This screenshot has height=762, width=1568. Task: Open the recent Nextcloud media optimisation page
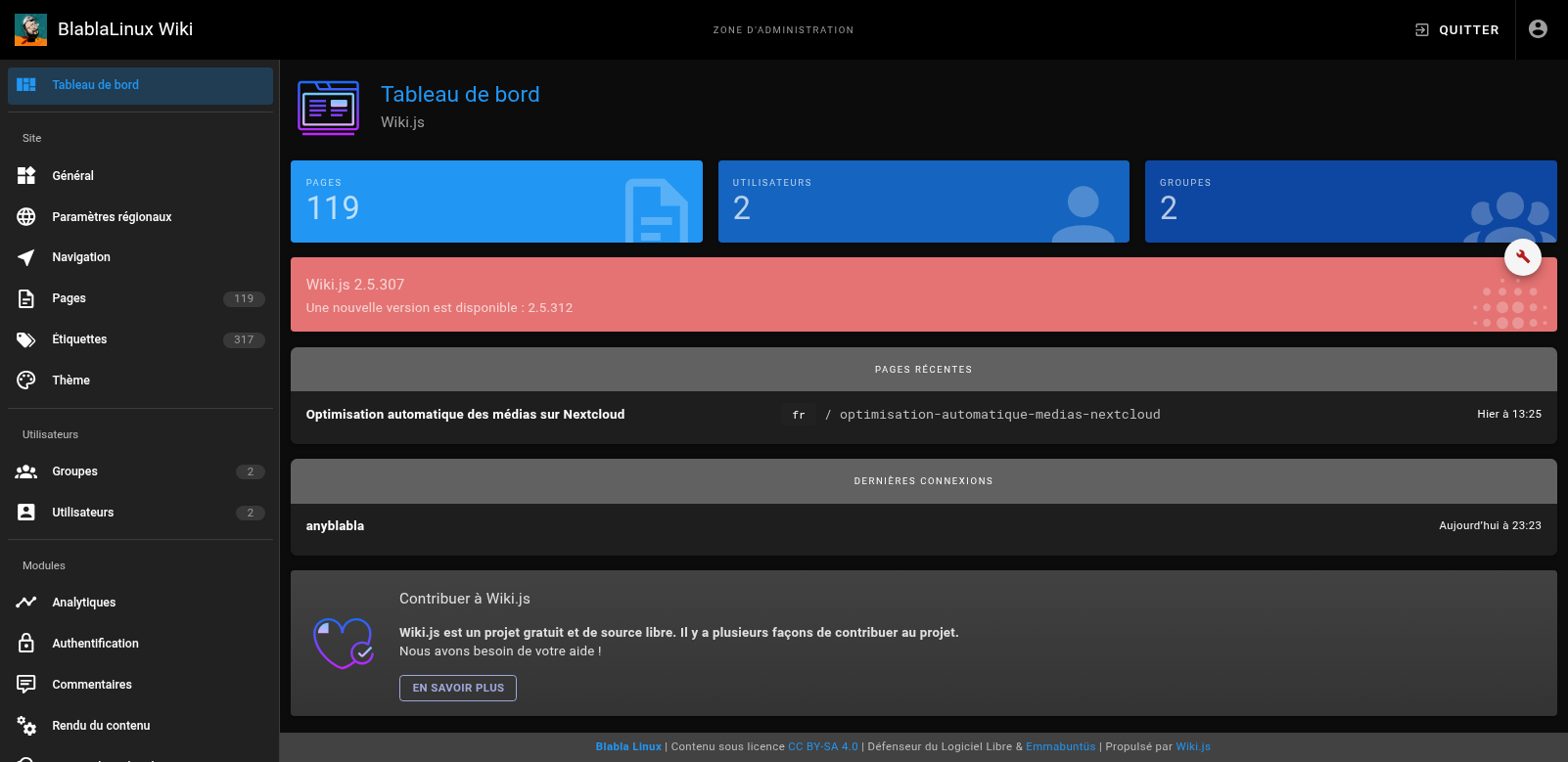(465, 415)
